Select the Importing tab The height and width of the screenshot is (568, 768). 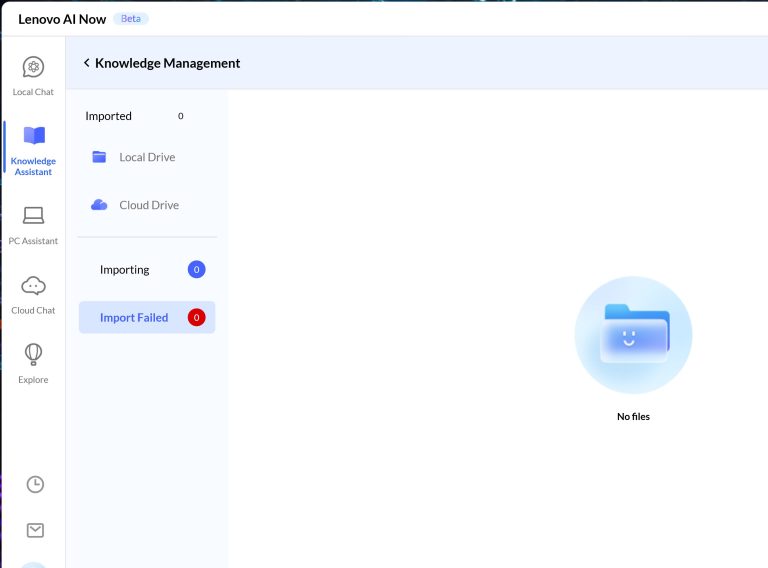tap(125, 270)
